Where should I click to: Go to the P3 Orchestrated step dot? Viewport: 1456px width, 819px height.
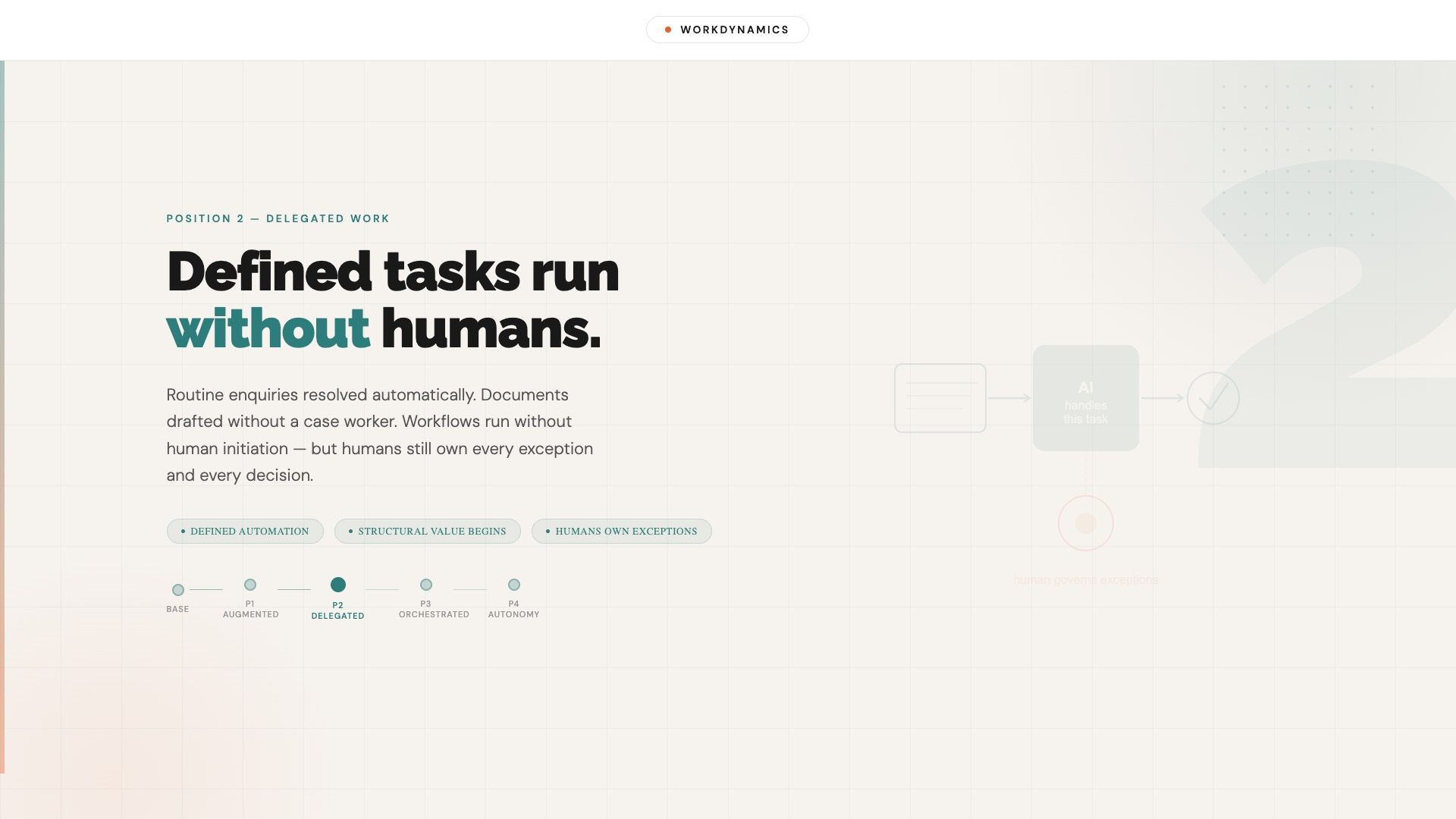tap(426, 585)
